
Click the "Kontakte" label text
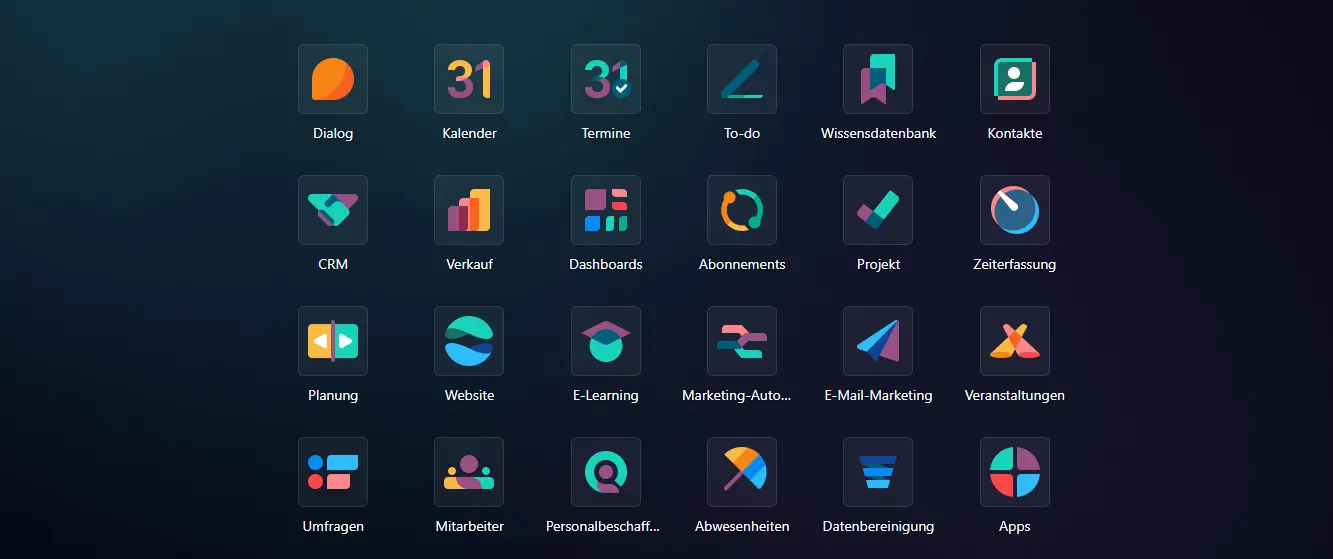point(1015,133)
